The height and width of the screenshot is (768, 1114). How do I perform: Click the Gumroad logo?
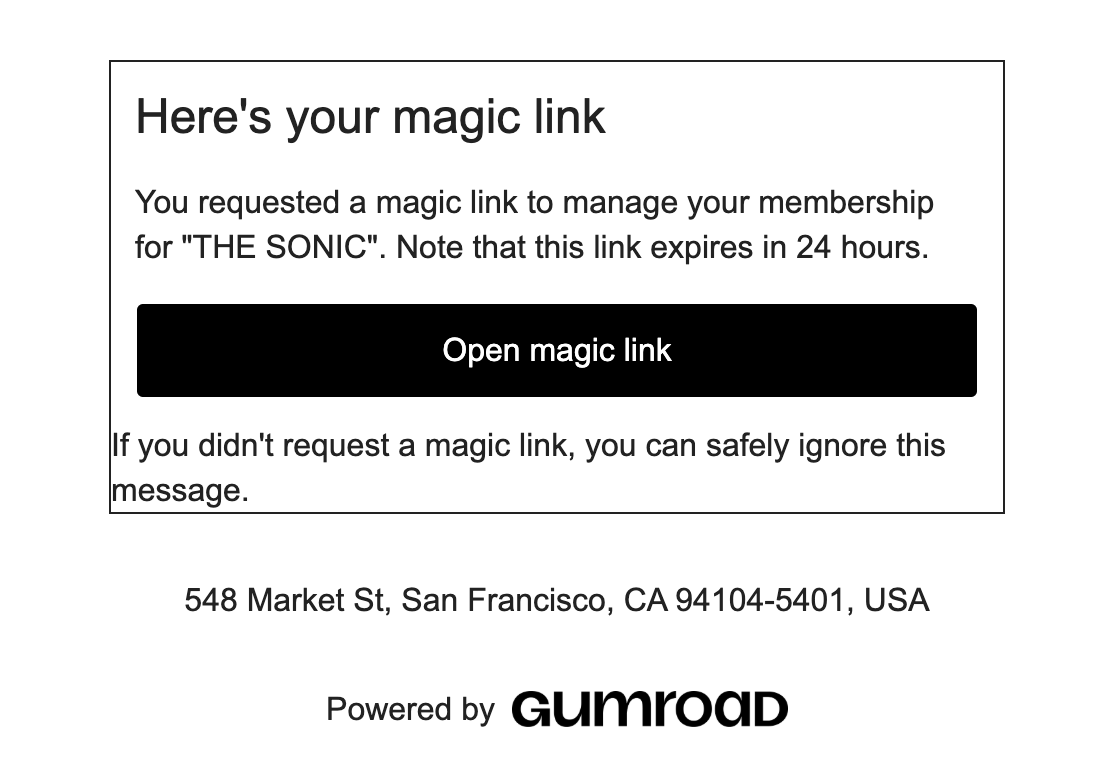[649, 709]
